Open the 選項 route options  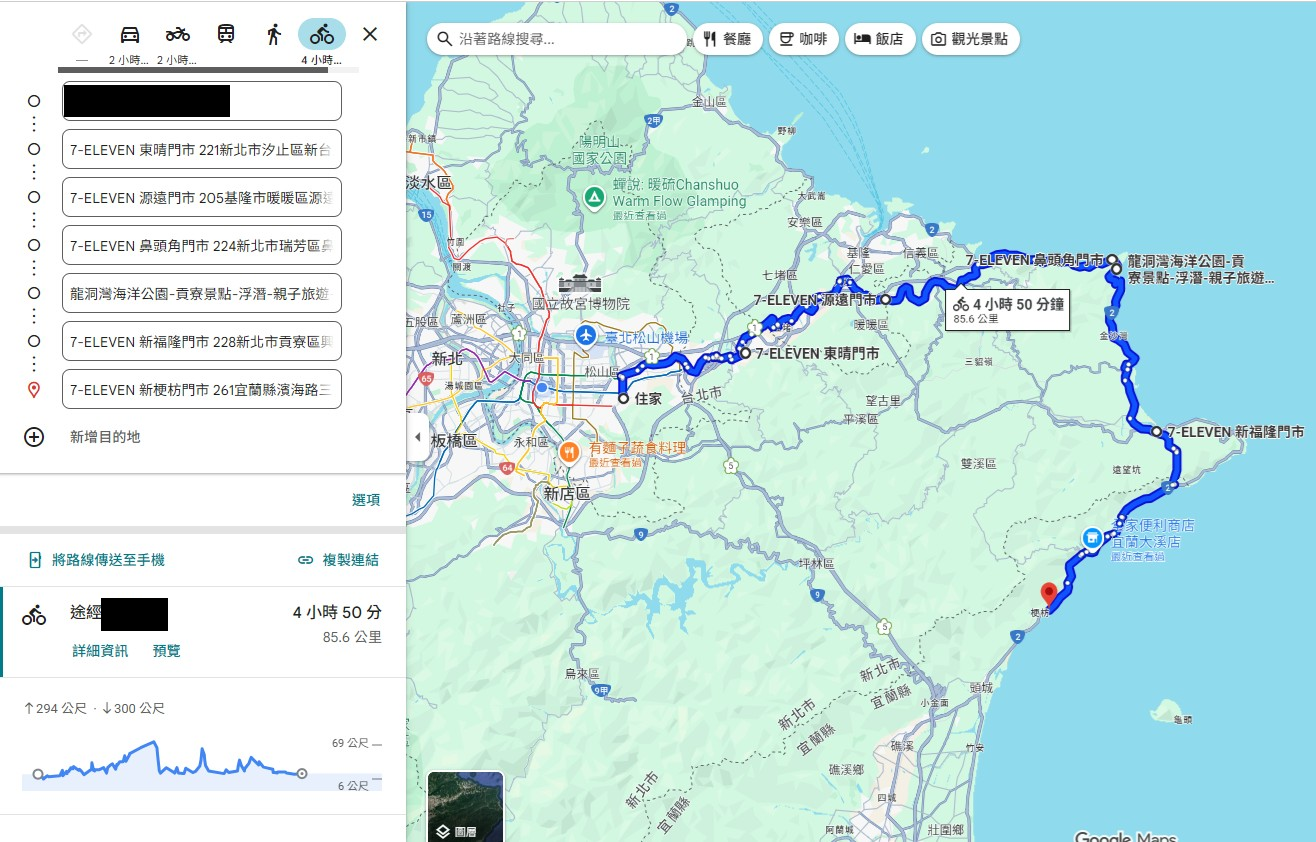366,500
